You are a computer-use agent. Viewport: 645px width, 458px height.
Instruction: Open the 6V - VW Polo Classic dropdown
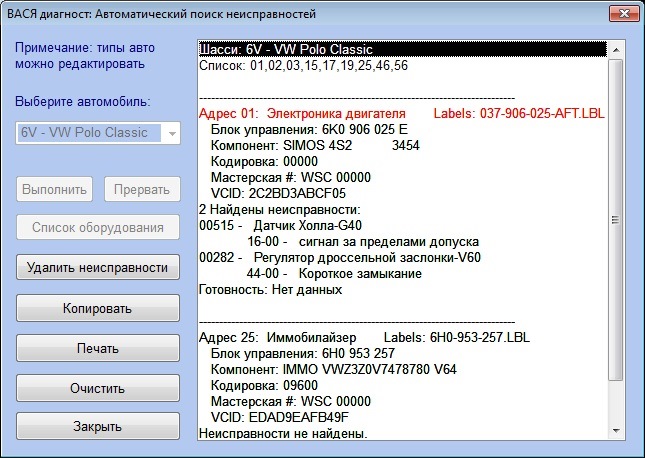coord(98,133)
